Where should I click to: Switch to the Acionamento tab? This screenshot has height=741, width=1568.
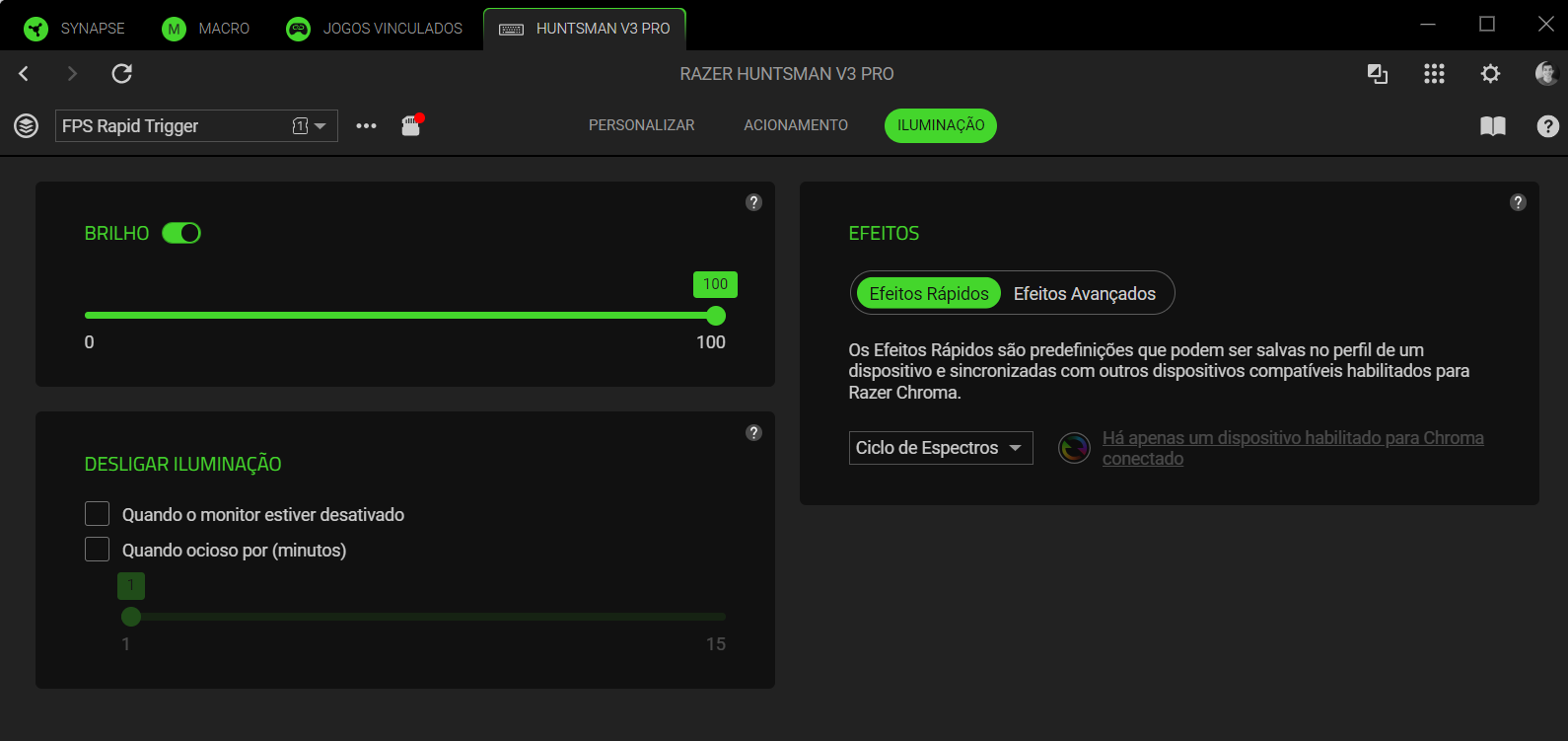795,125
